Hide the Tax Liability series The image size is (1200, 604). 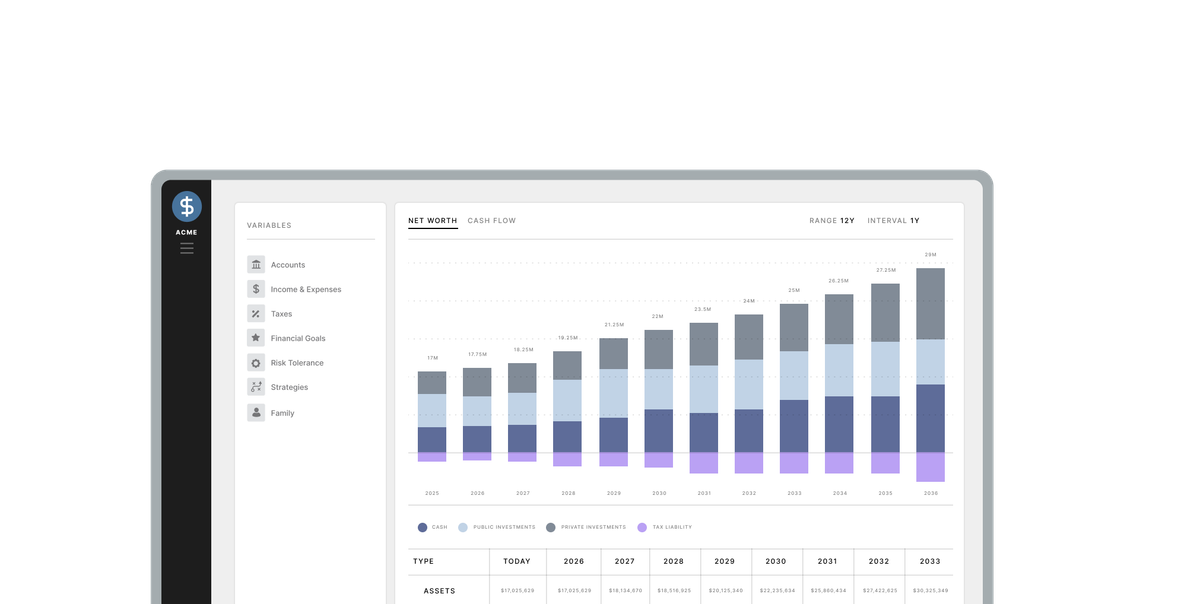point(668,527)
